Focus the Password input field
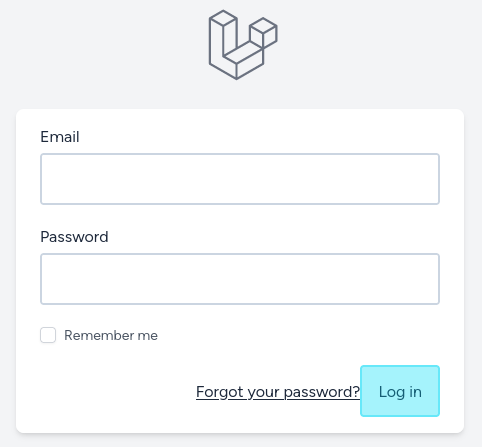Screen dimensions: 482x447 click(240, 279)
